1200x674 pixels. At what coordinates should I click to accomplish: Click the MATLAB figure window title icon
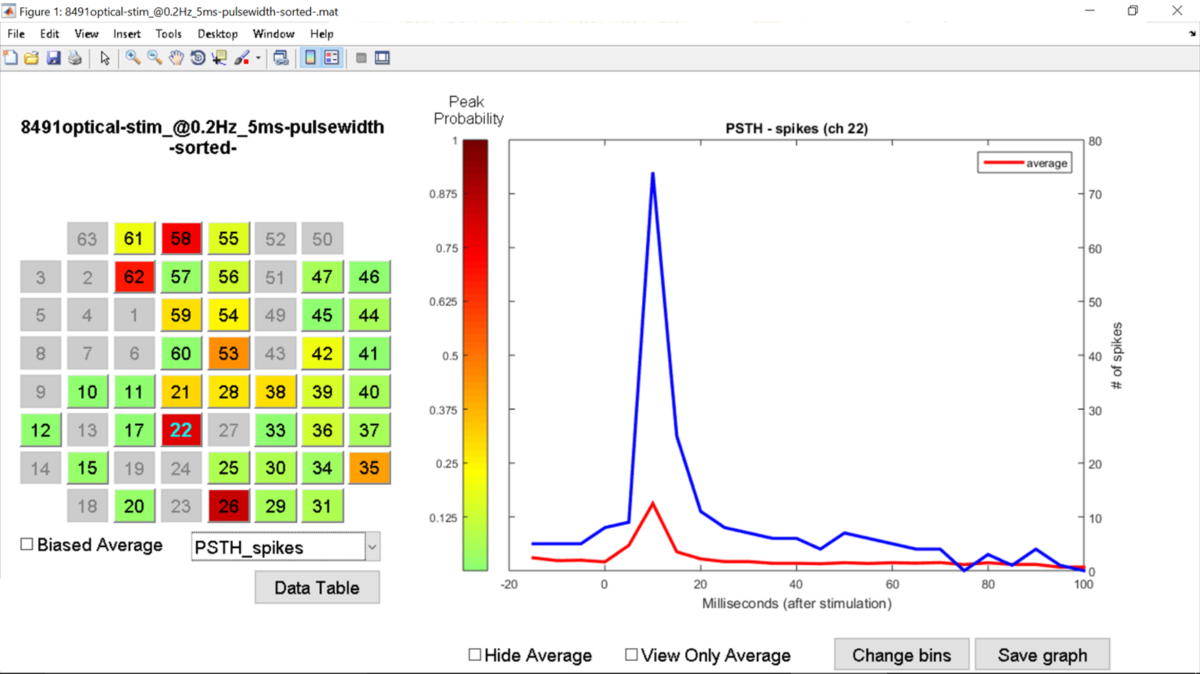pyautogui.click(x=10, y=10)
